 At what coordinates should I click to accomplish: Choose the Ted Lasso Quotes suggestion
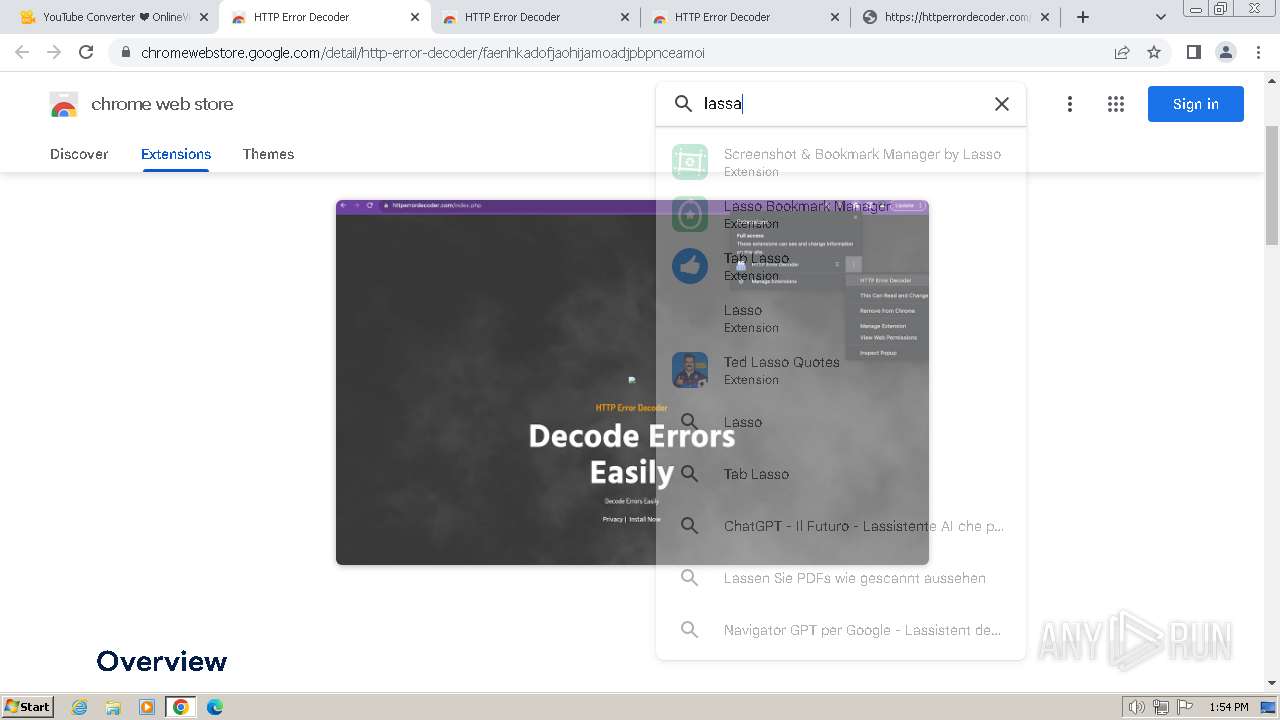(x=840, y=370)
